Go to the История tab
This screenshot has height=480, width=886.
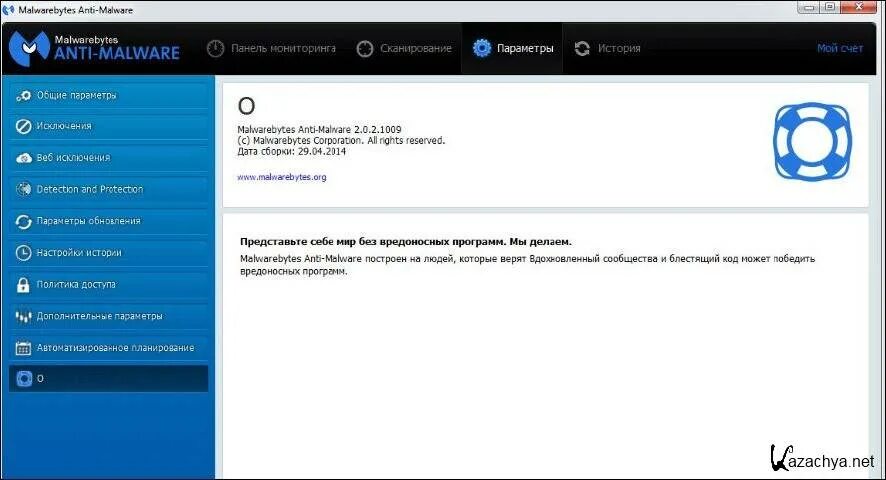pyautogui.click(x=607, y=49)
